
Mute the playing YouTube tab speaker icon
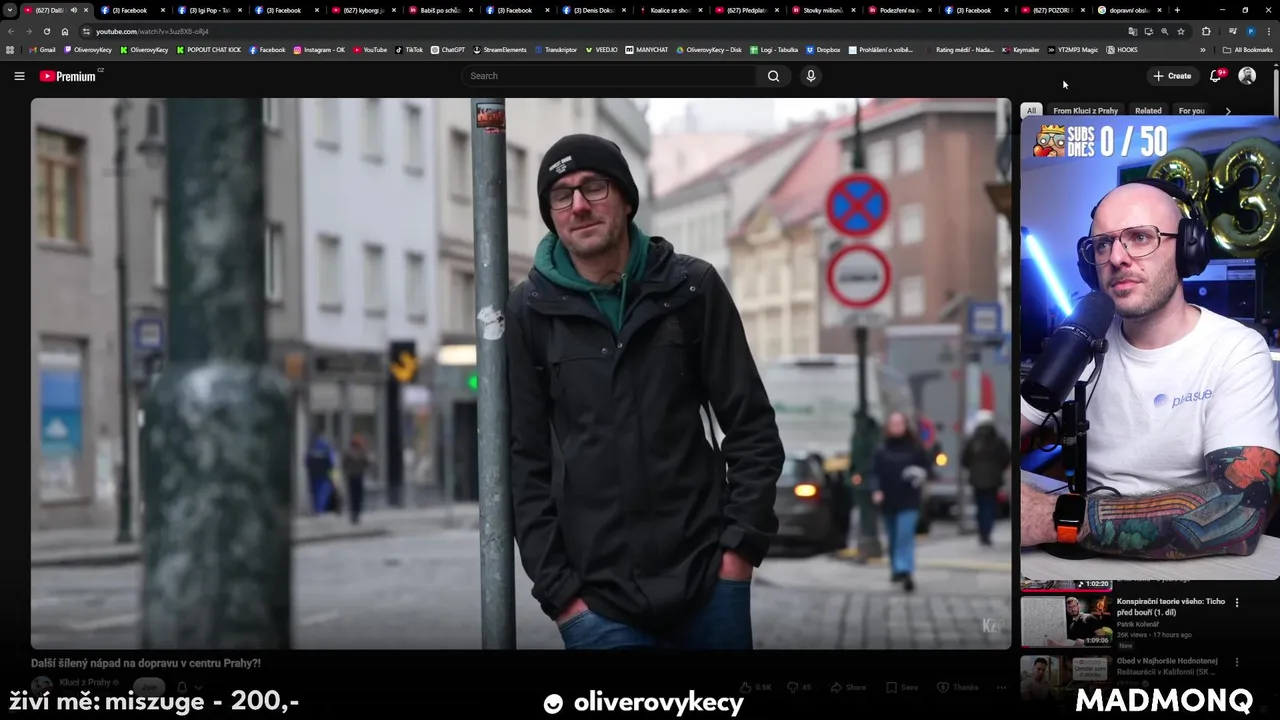point(74,10)
